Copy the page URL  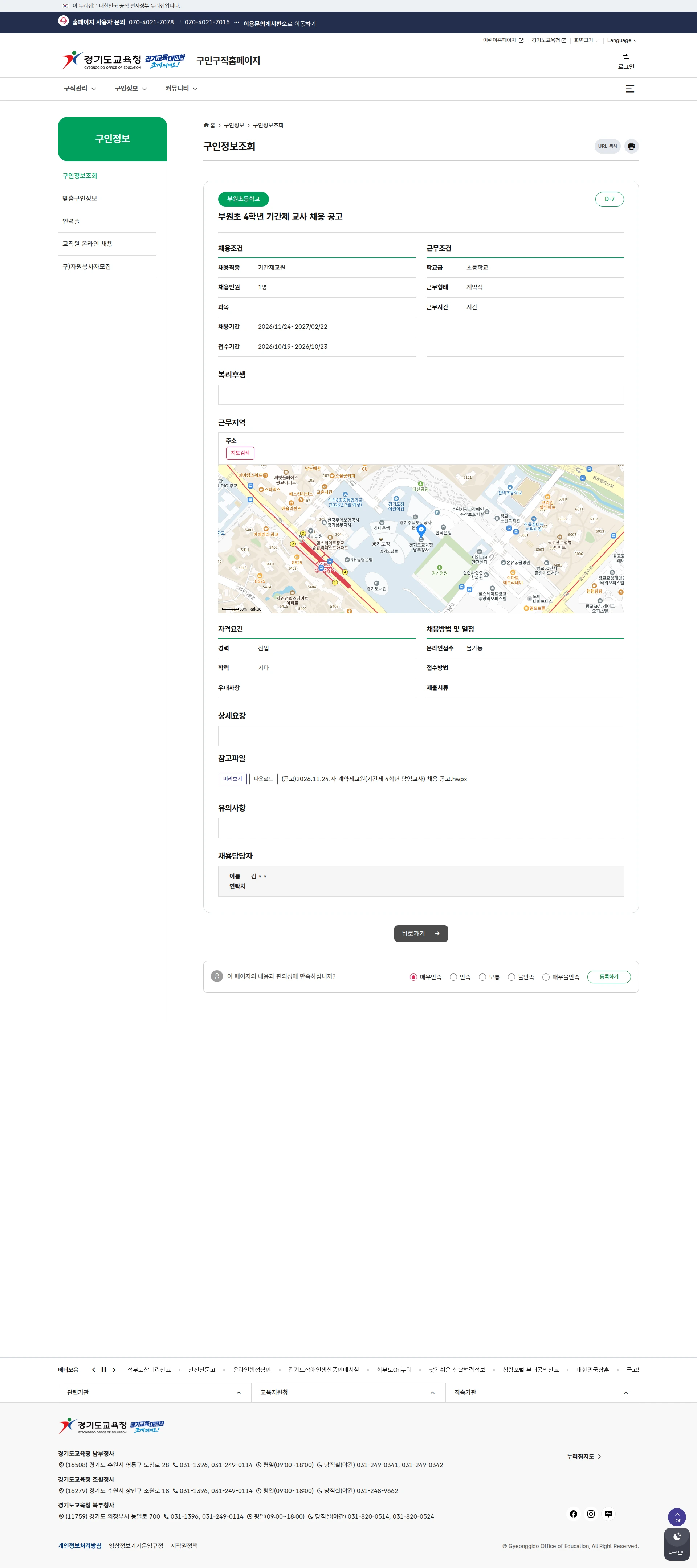(x=607, y=146)
